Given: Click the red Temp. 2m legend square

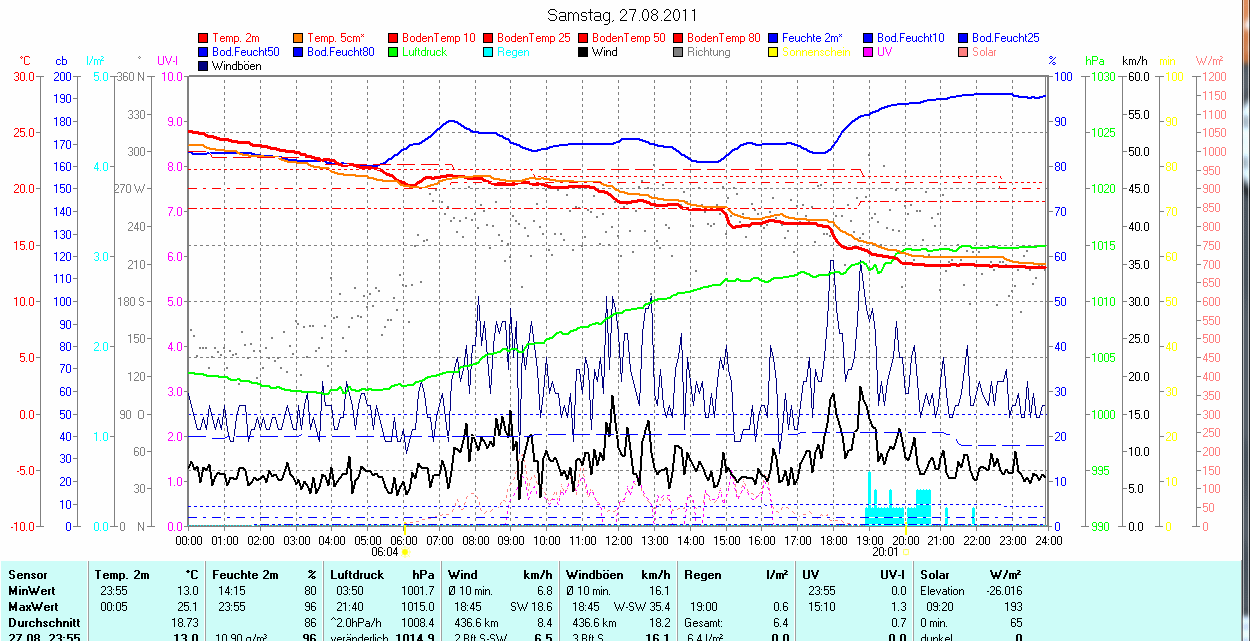Looking at the screenshot, I should click(204, 38).
